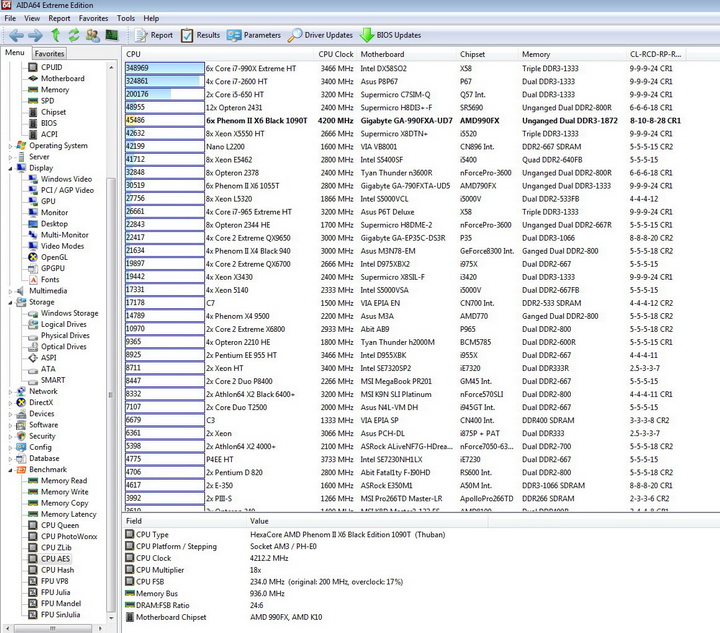Select GPU under Display
The height and width of the screenshot is (633, 720).
point(48,201)
